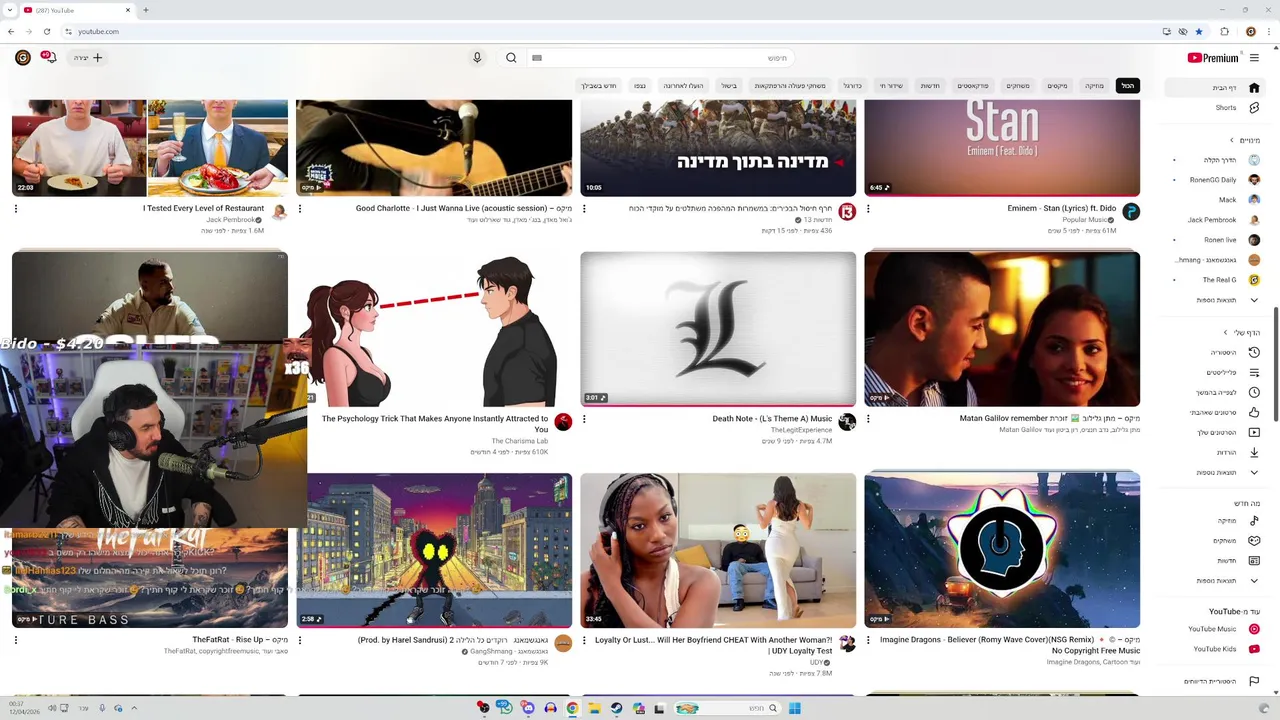Open Steam from the taskbar
The image size is (1280, 720).
pyautogui.click(x=616, y=708)
